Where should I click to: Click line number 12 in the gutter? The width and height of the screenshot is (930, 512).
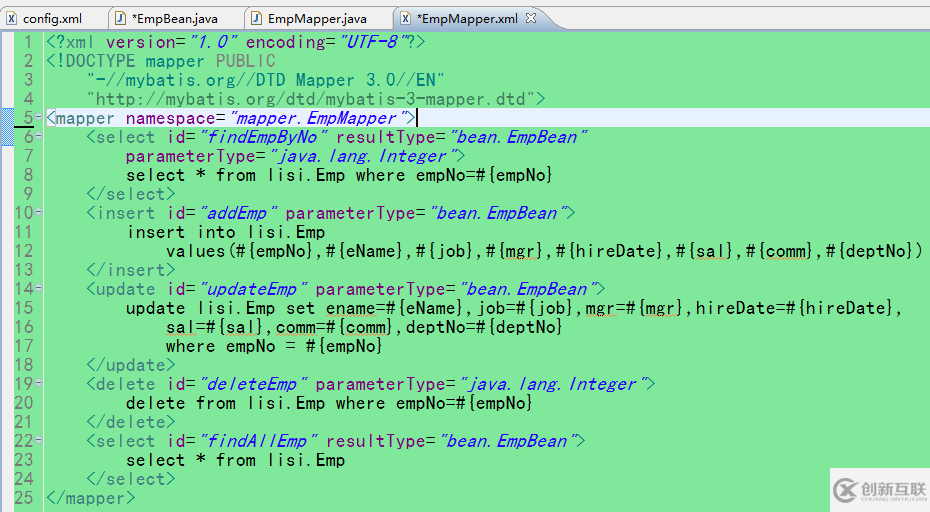(24, 251)
